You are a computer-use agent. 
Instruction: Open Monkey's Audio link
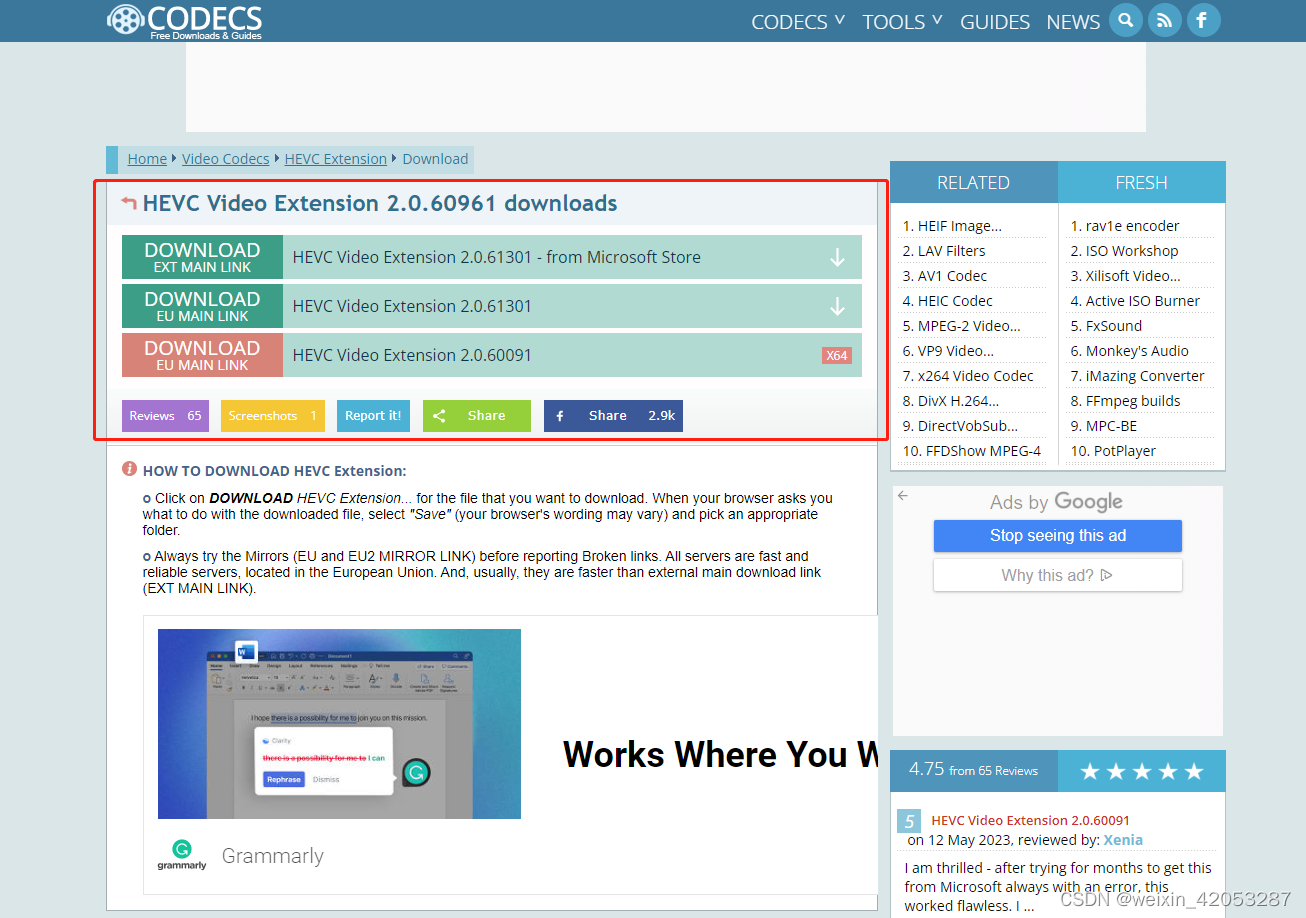[1137, 351]
